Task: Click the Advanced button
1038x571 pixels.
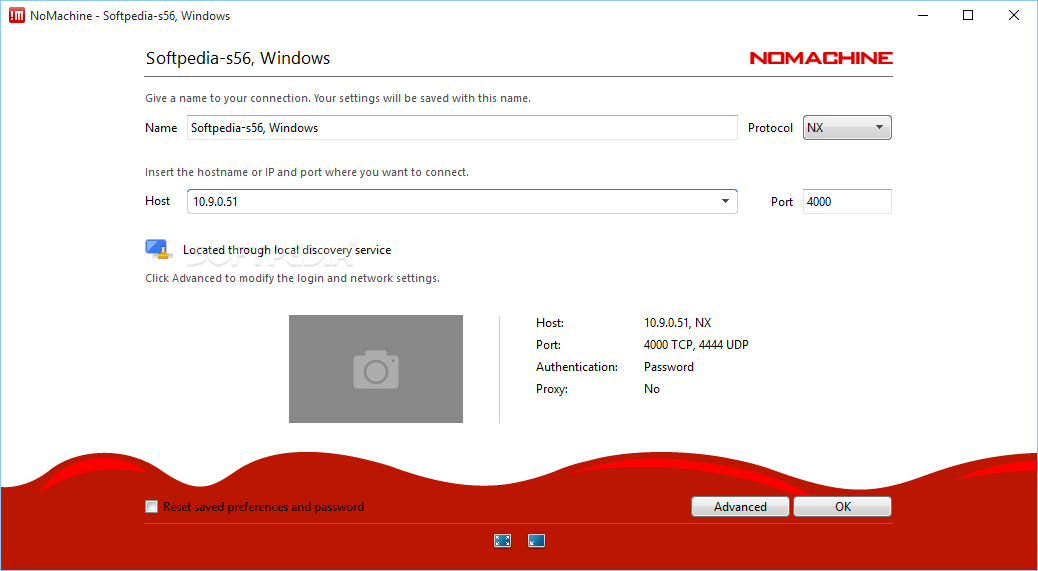Action: point(740,507)
